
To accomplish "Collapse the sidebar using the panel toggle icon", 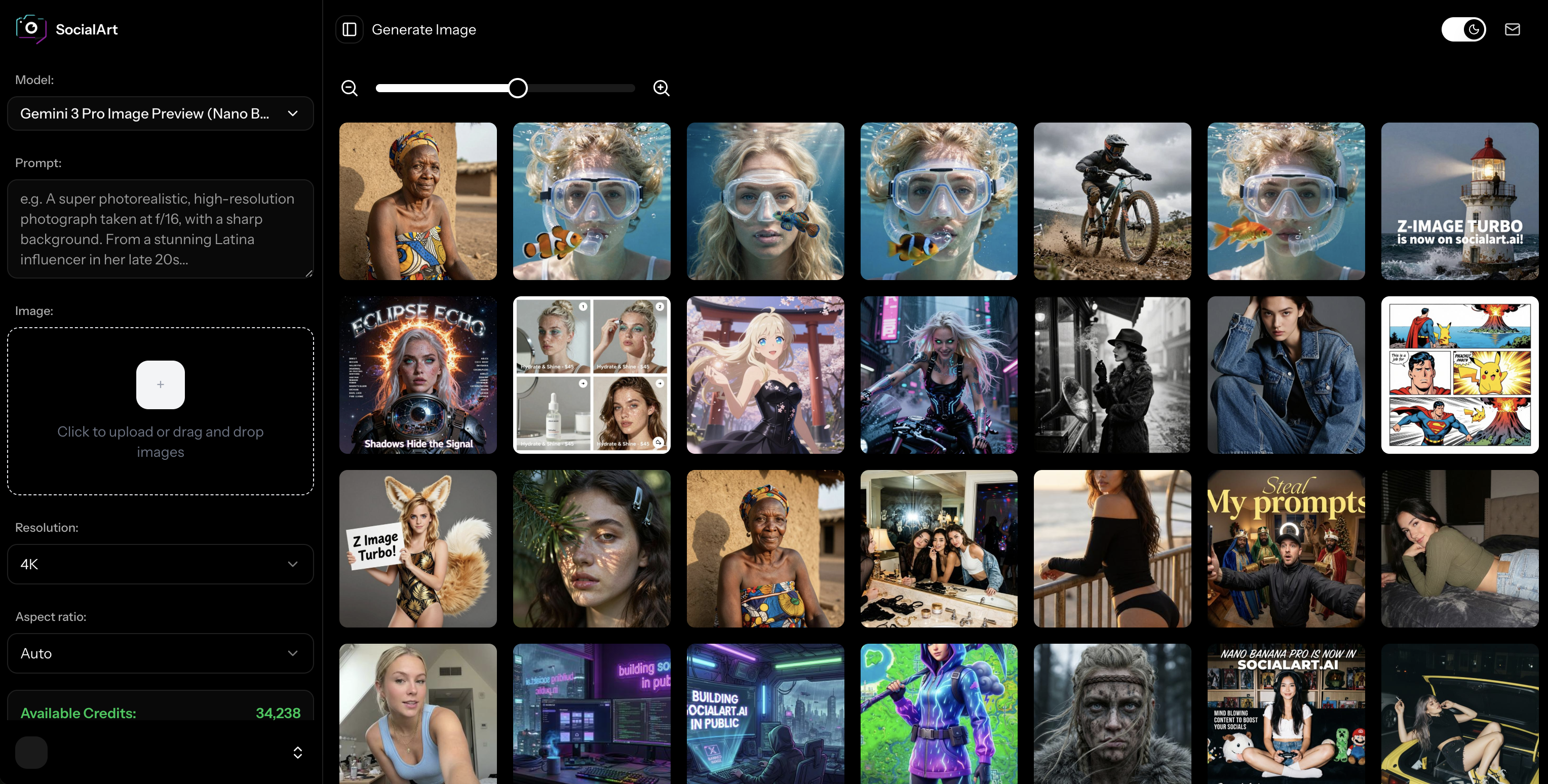I will coord(349,29).
